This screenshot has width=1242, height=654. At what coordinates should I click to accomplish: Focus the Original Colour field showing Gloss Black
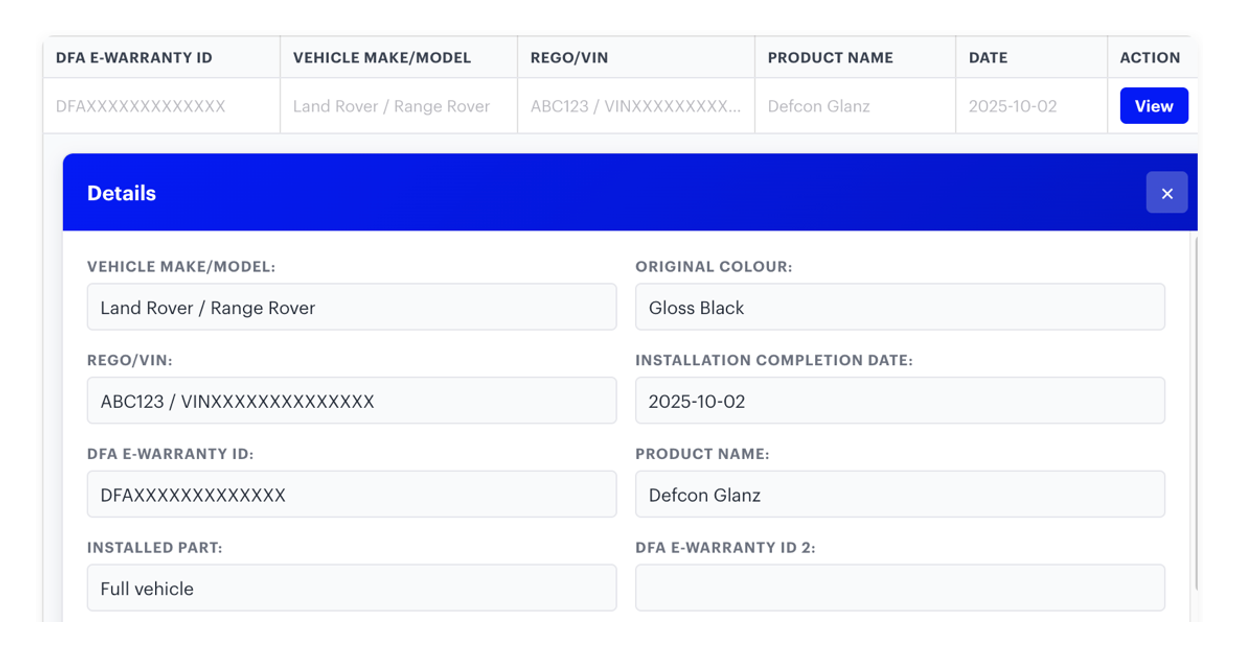[x=899, y=308]
